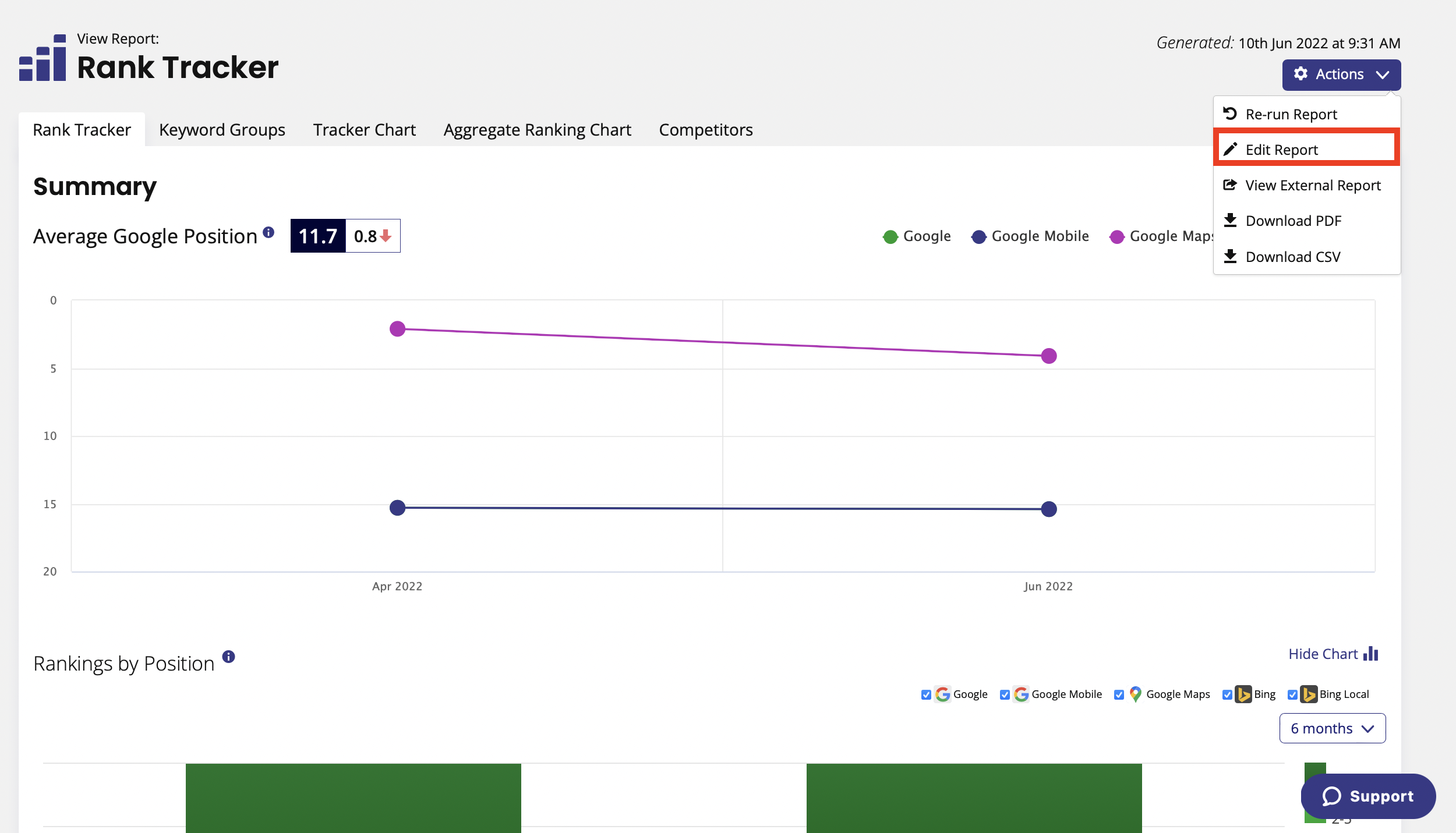
Task: Click the Hide Chart link
Action: coord(1334,654)
